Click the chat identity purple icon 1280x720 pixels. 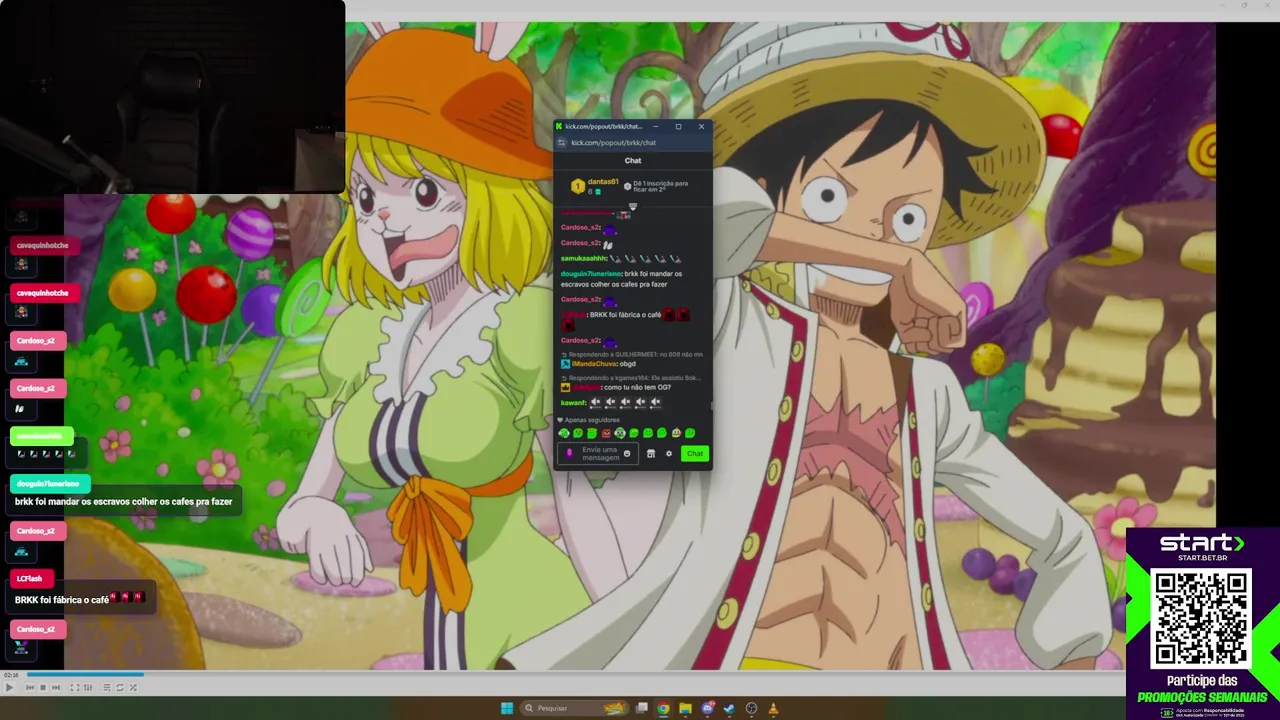[569, 453]
